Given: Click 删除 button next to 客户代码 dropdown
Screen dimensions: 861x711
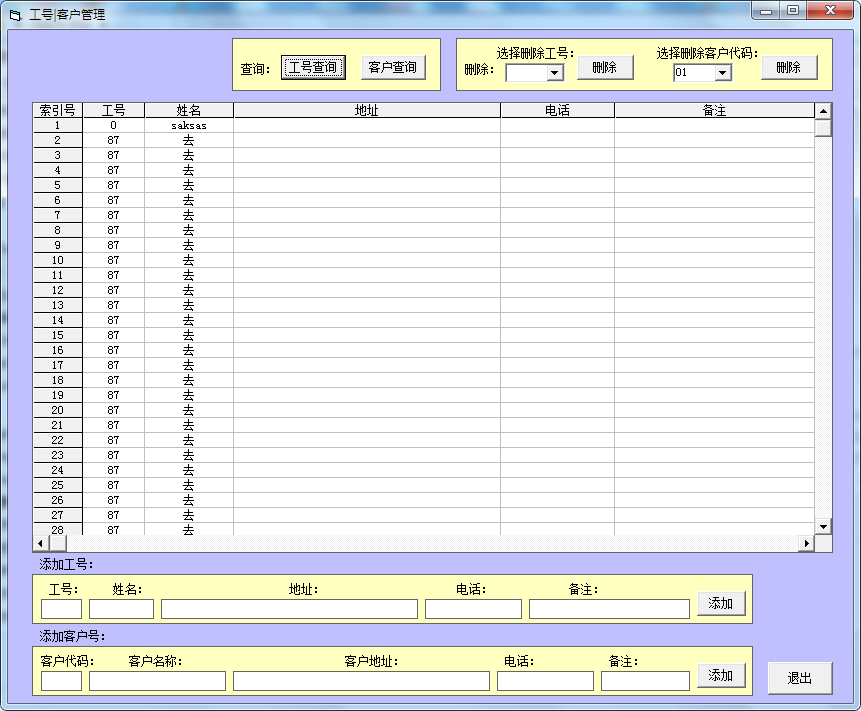Looking at the screenshot, I should (789, 68).
